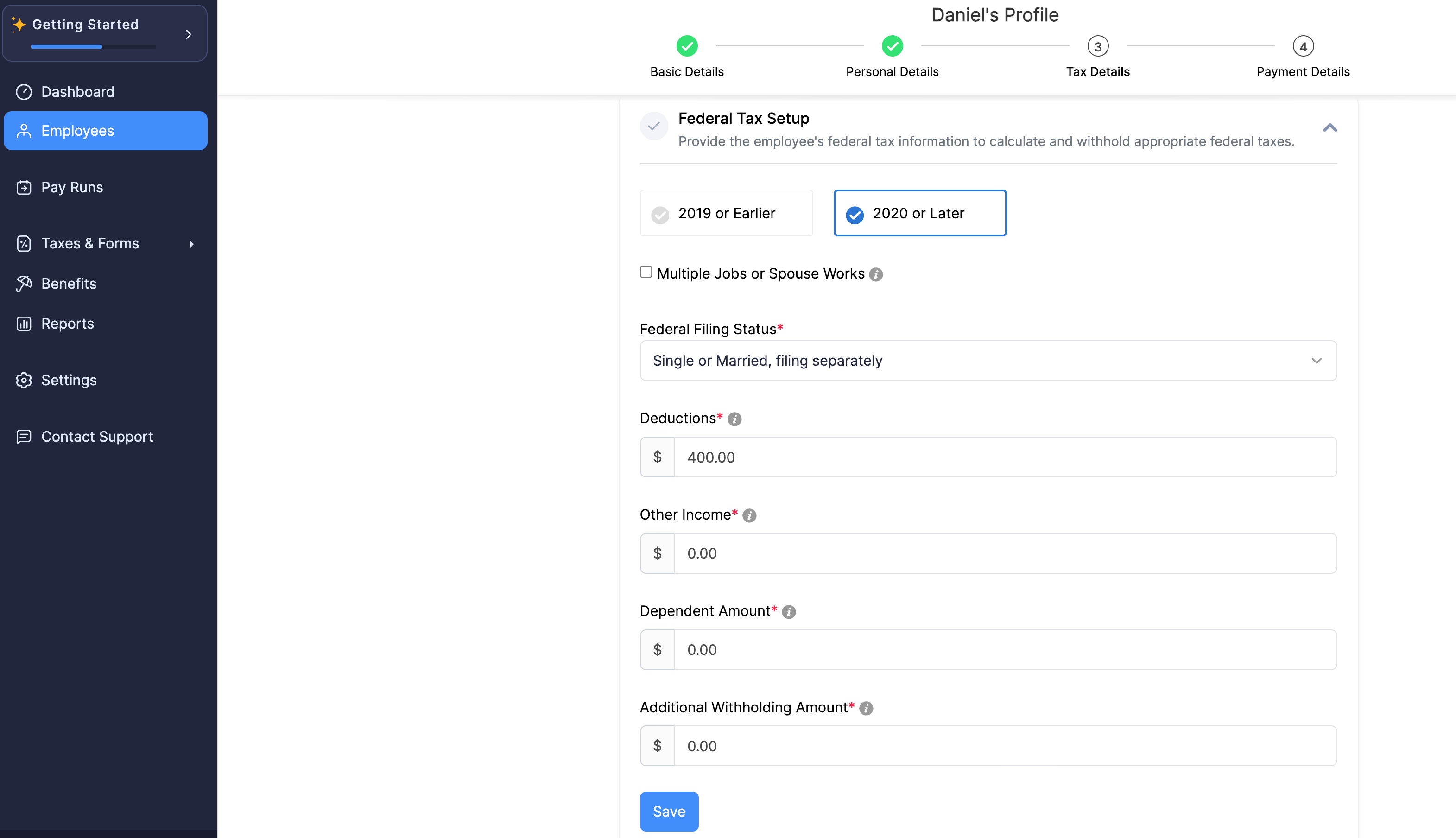Screen dimensions: 1456x838
Task: Click the Settings gear icon
Action: [24, 381]
